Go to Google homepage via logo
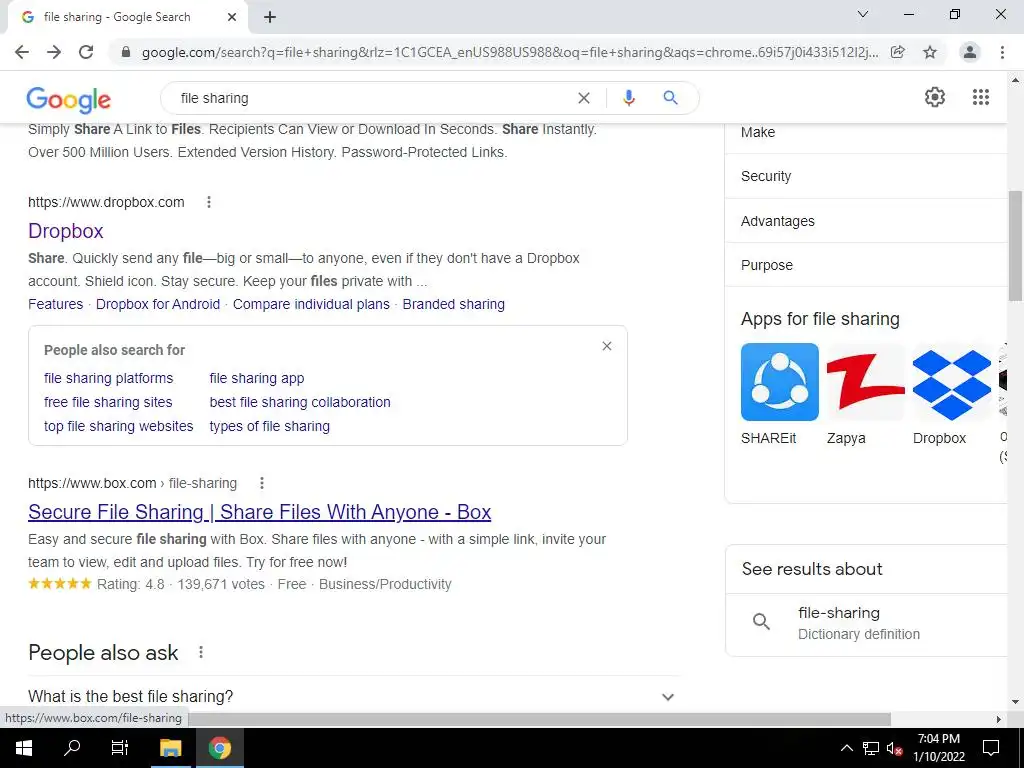 (69, 100)
